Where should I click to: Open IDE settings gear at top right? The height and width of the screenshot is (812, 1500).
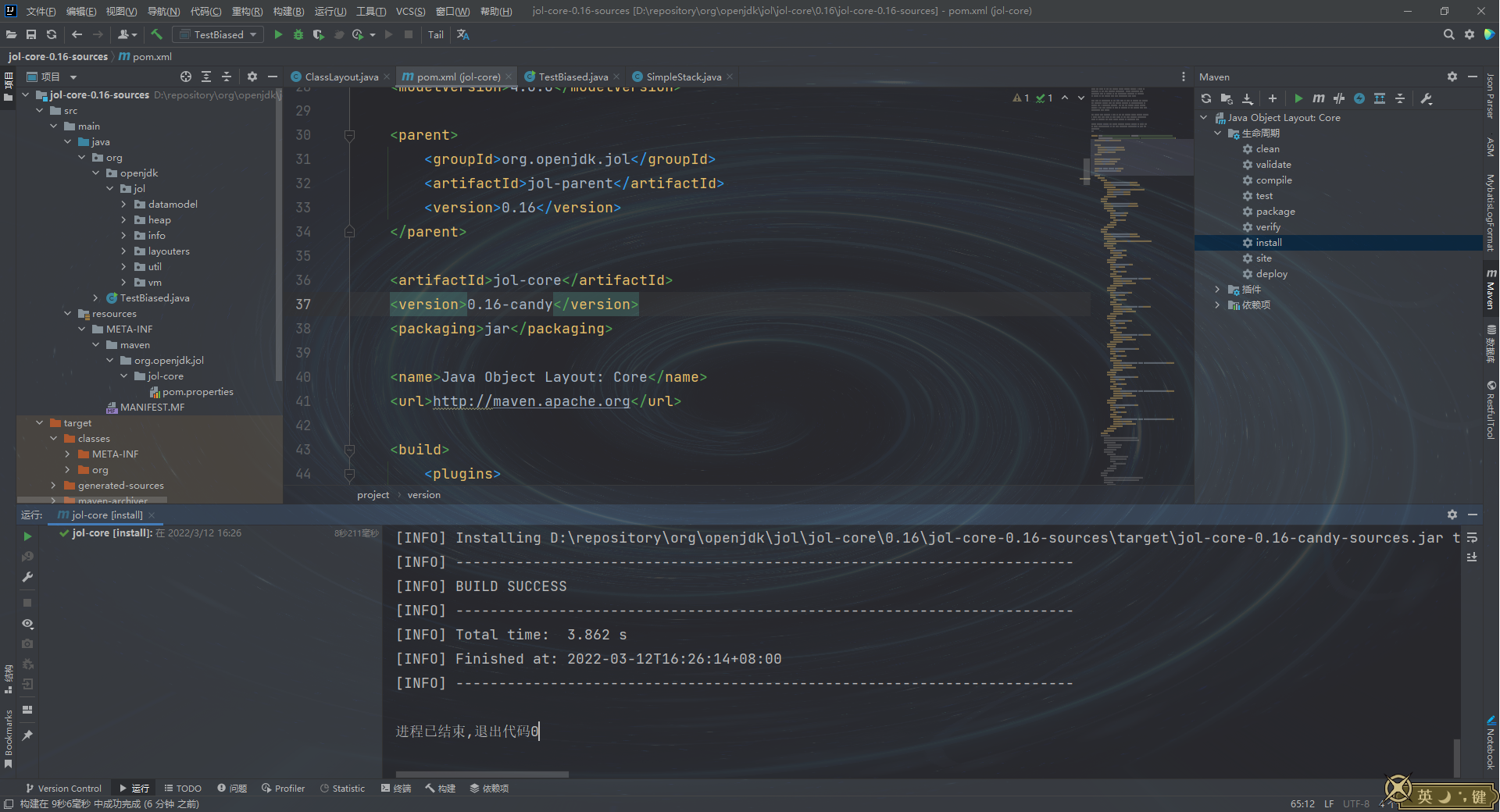click(x=1470, y=34)
